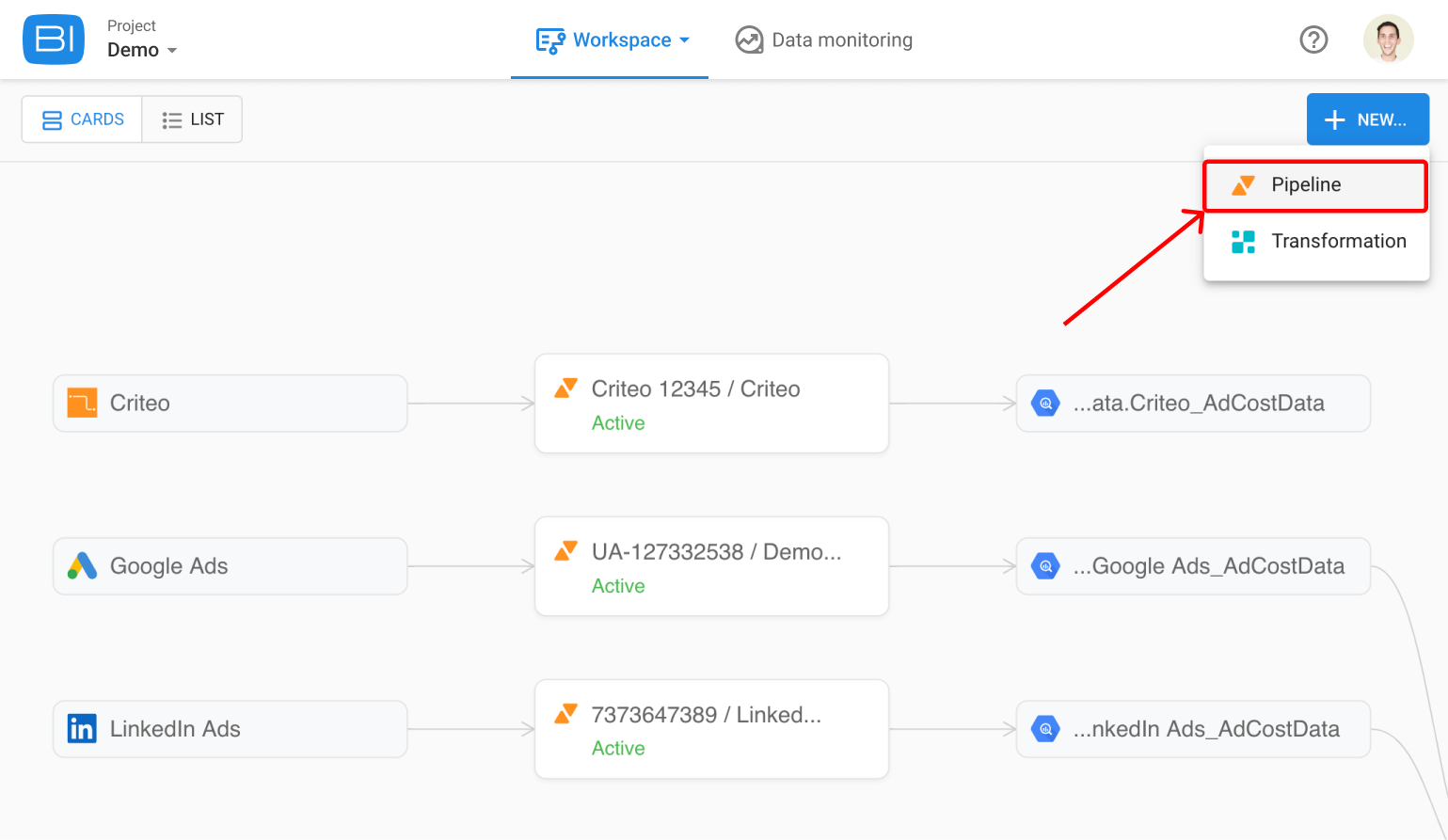Expand the Workspace dropdown caret
This screenshot has height=840, width=1448.
tap(684, 40)
